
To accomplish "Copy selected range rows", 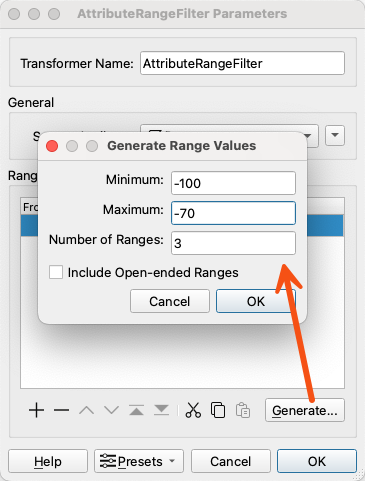I will point(218,410).
